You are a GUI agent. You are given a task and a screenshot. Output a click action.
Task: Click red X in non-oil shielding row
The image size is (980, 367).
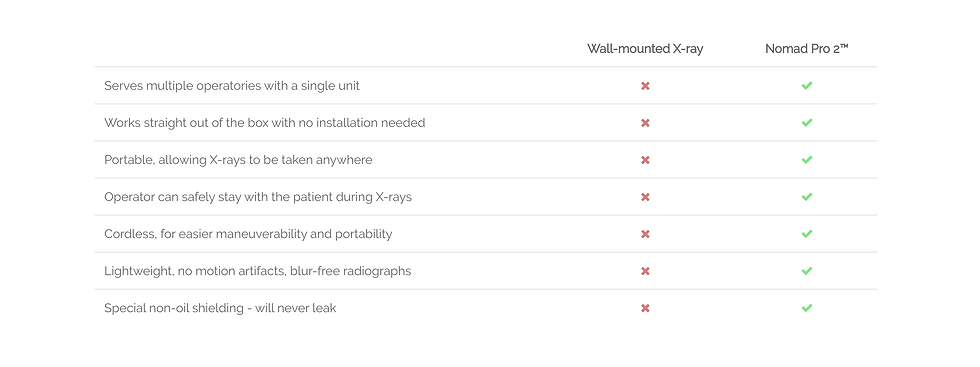click(x=645, y=308)
